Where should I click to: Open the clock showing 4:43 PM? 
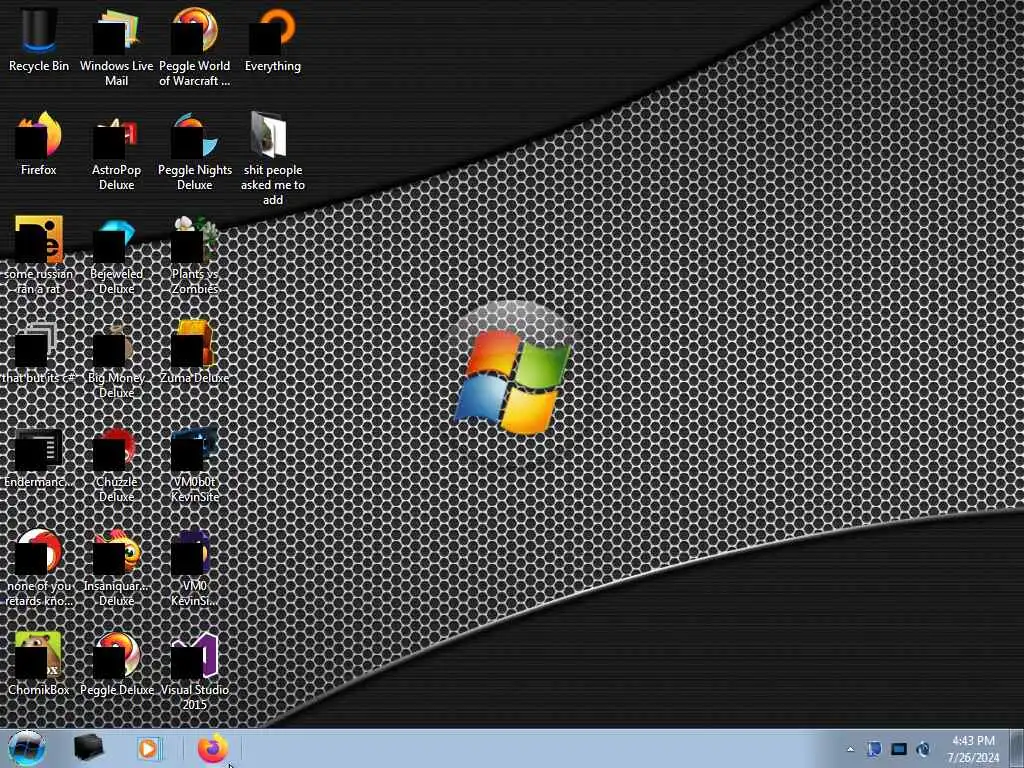click(x=973, y=748)
